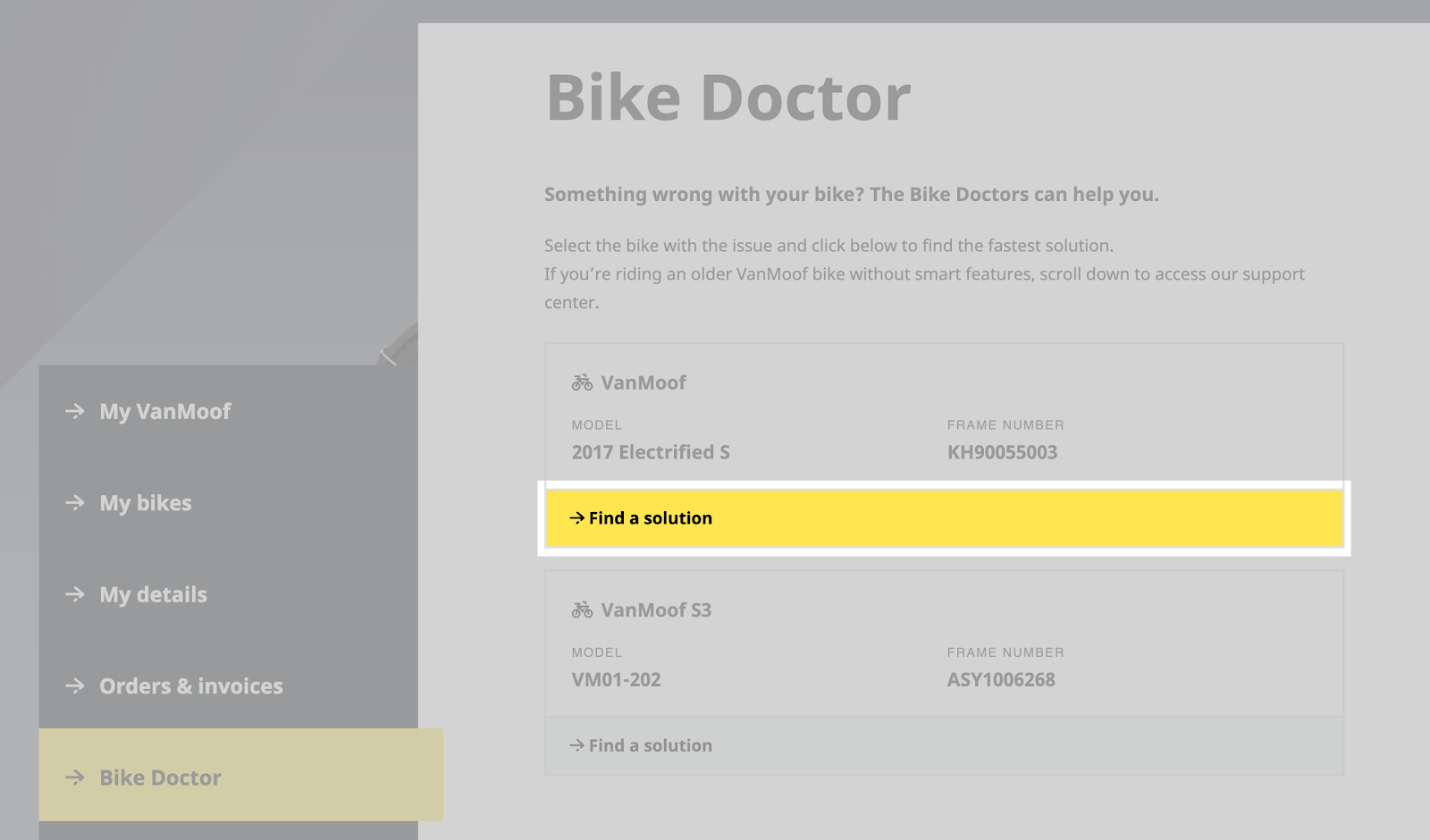The width and height of the screenshot is (1430, 840).
Task: Click frame number KH90055003
Action: pyautogui.click(x=1002, y=452)
